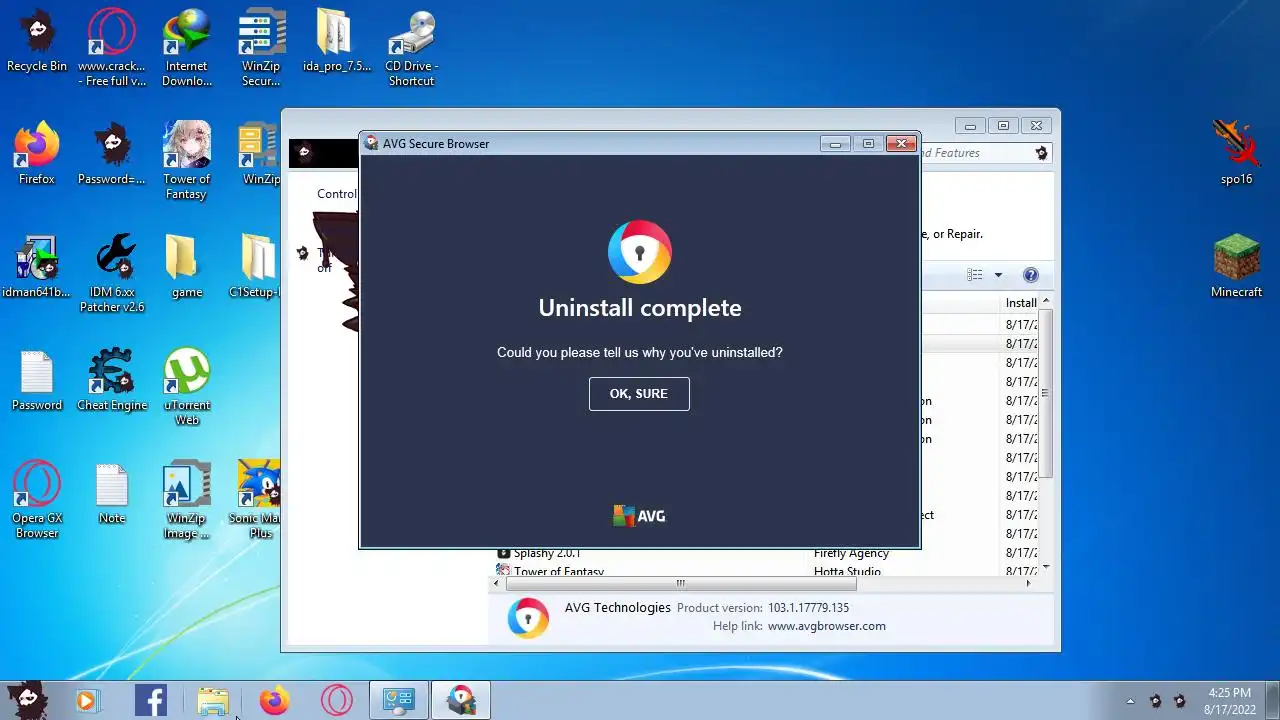Open CD Drive - Shortcut icon
1280x720 pixels.
pos(411,48)
